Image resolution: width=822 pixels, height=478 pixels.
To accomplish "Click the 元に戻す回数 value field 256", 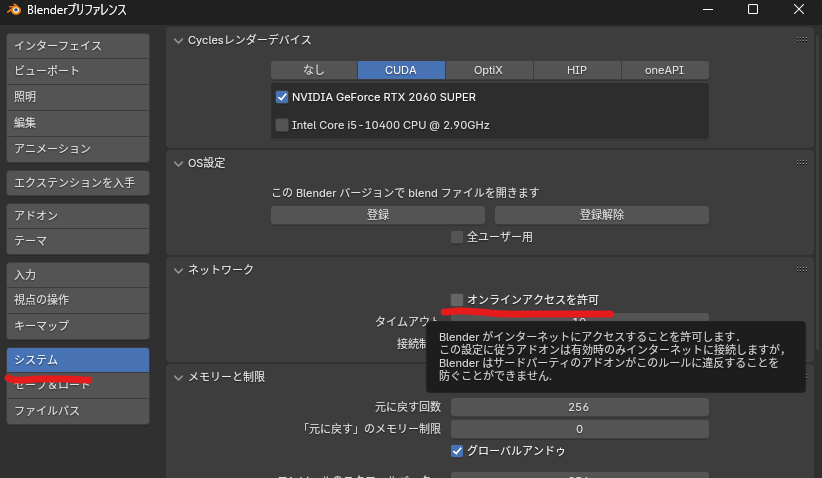I will click(x=580, y=407).
